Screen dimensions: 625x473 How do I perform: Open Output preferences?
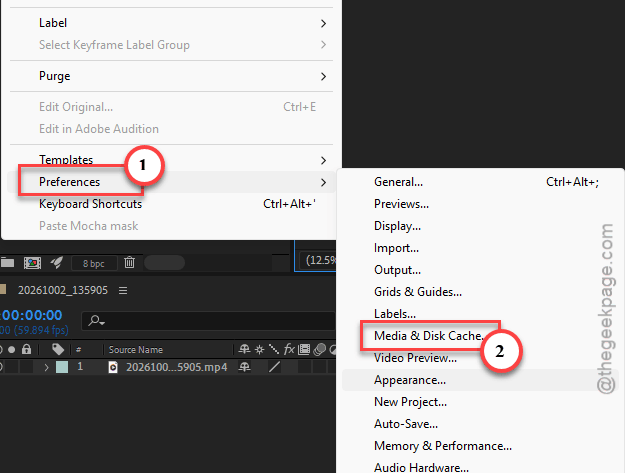(480, 270)
